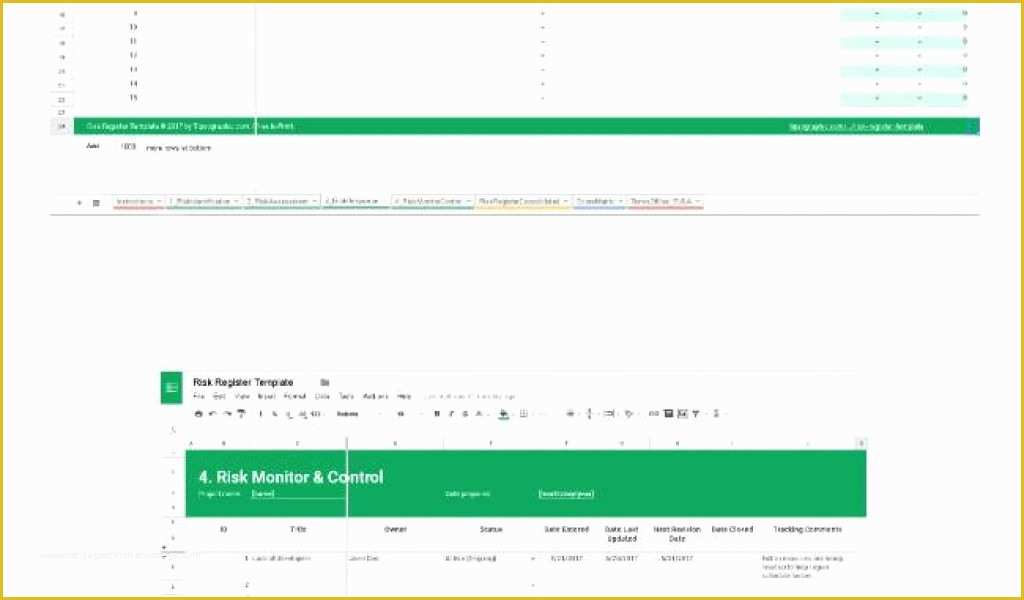Open Vertical align options
This screenshot has height=600, width=1024.
pos(589,414)
